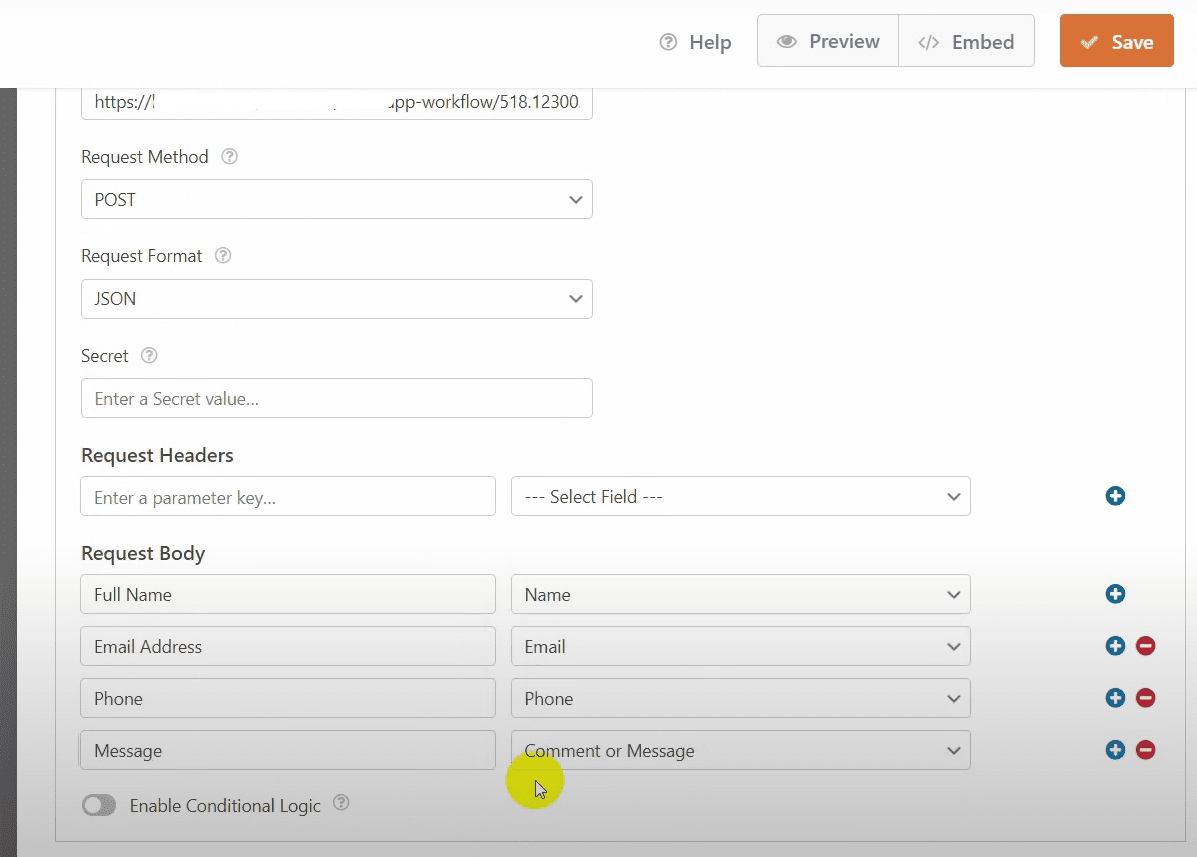Add a row after Email Address
The width and height of the screenshot is (1197, 857).
(x=1115, y=646)
